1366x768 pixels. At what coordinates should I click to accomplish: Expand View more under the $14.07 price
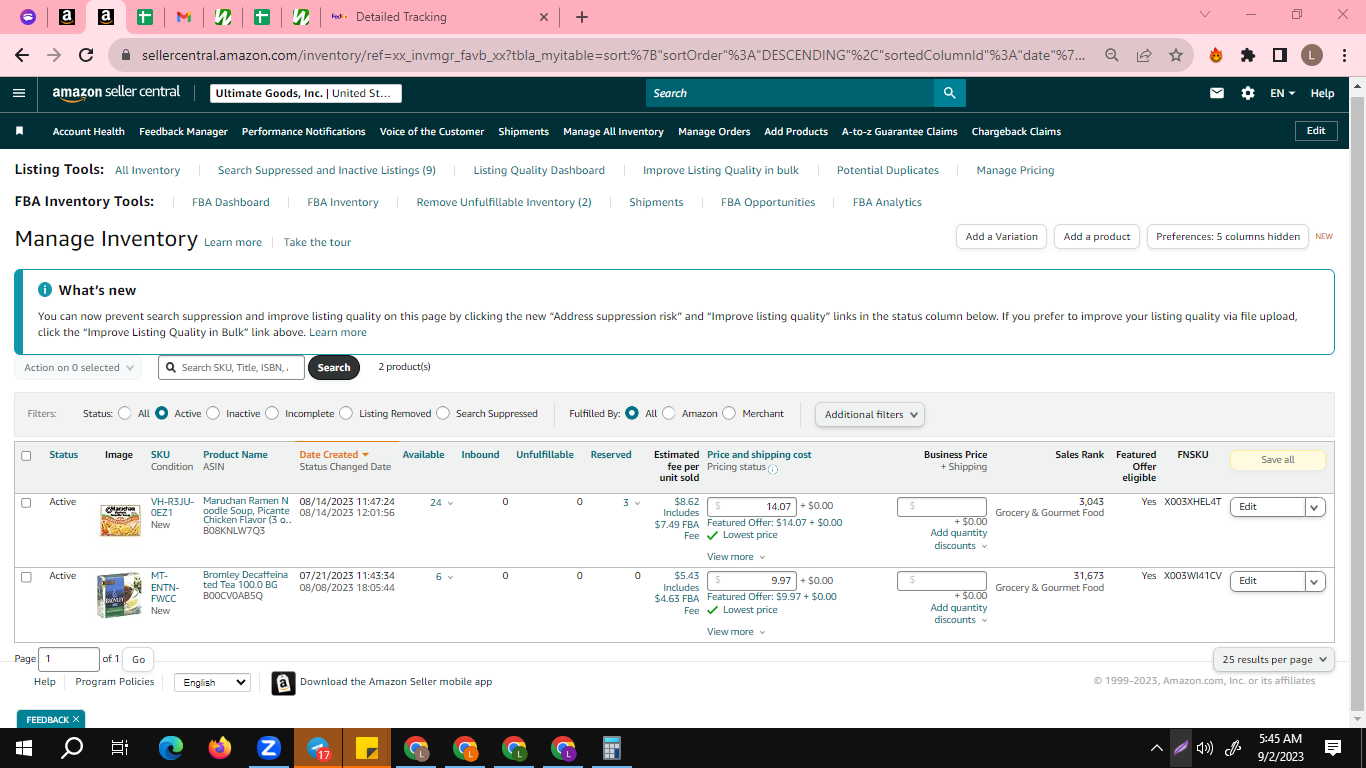pyautogui.click(x=736, y=557)
